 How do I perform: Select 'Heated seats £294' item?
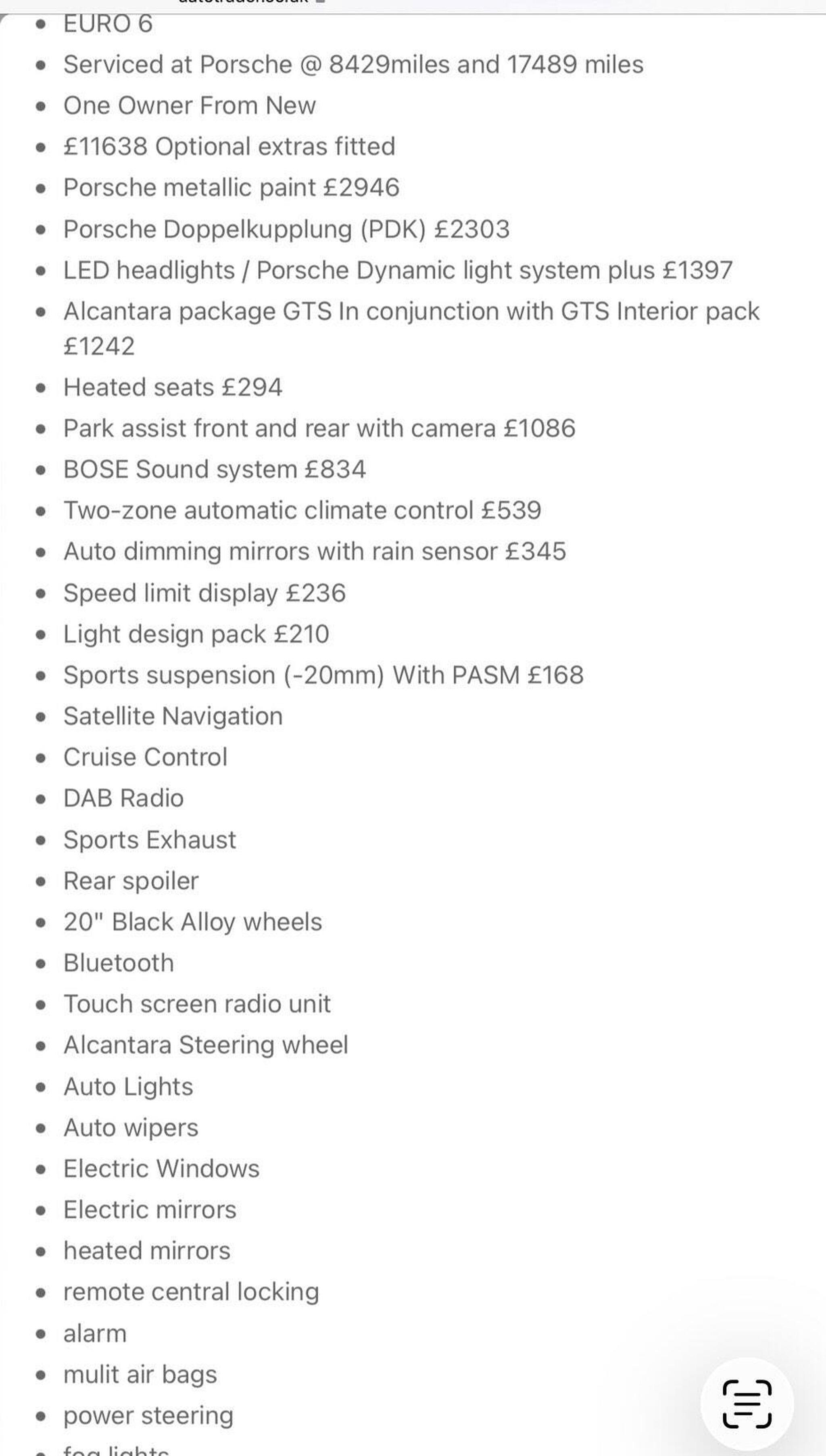173,387
